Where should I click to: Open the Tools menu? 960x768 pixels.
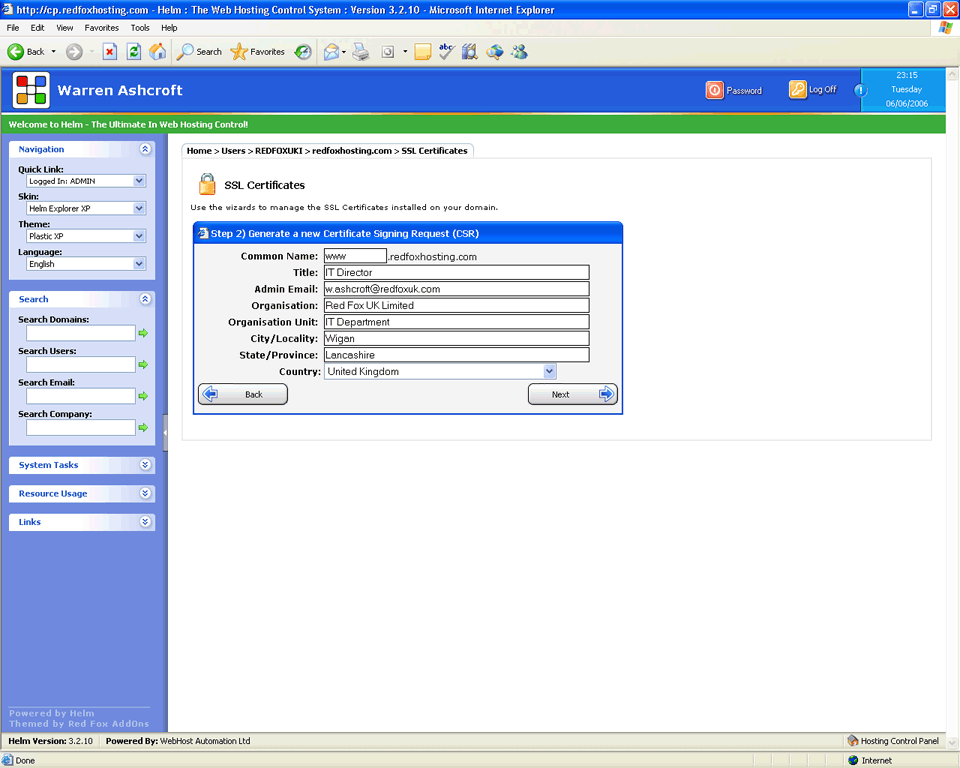pyautogui.click(x=140, y=28)
